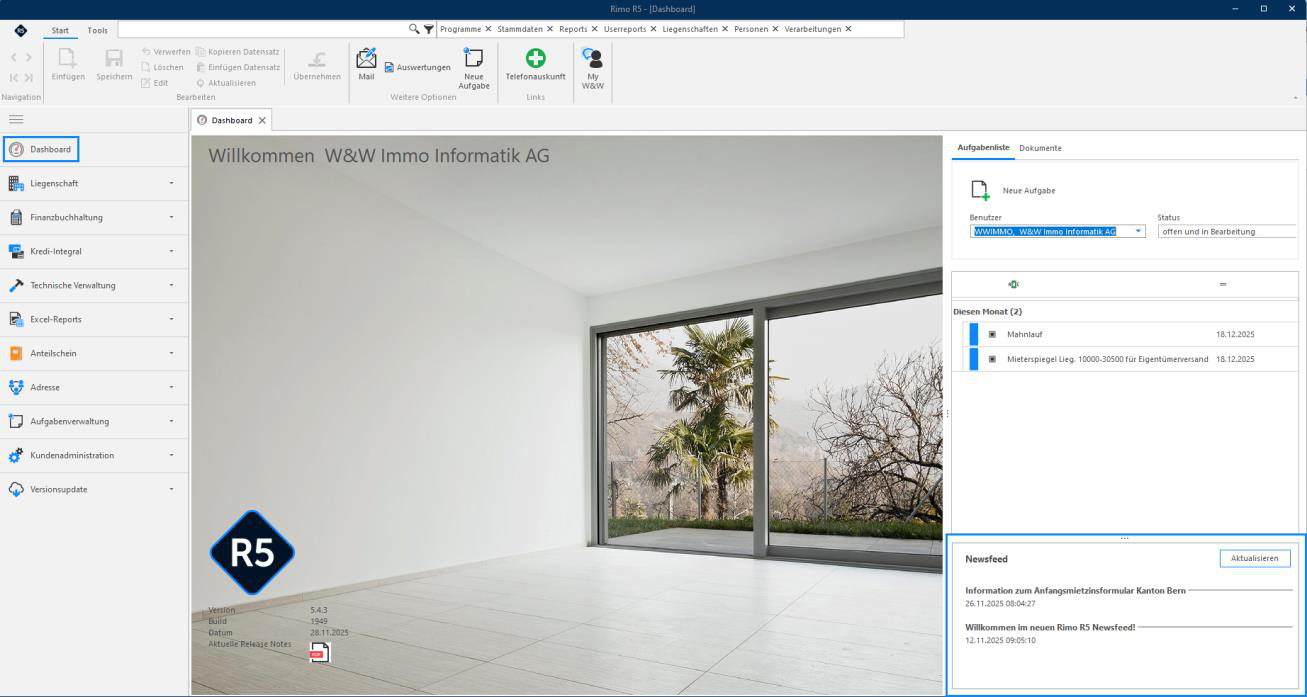This screenshot has height=697, width=1307.
Task: Switch to the Tools ribbon tab
Action: 98,30
